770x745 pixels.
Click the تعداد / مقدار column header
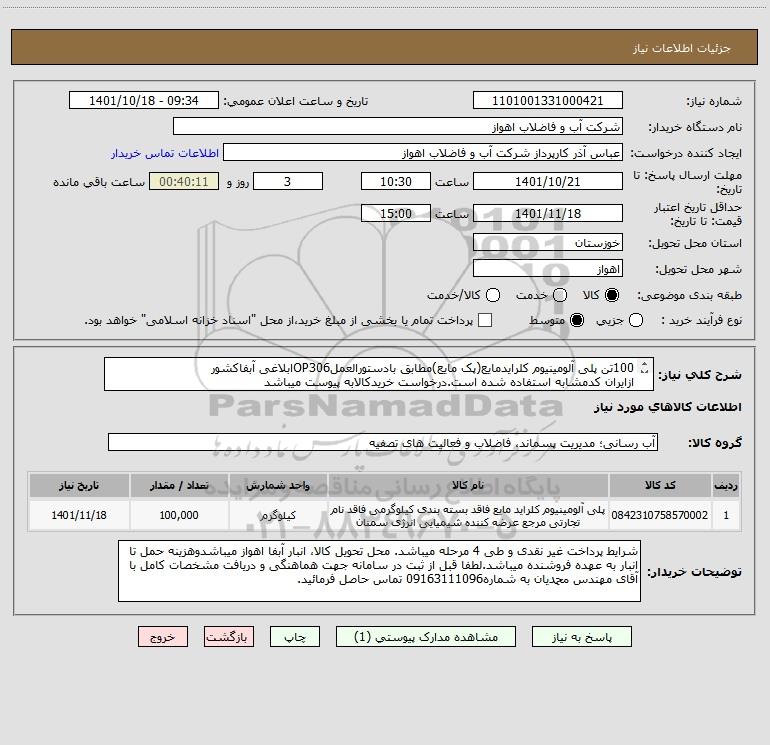(179, 485)
